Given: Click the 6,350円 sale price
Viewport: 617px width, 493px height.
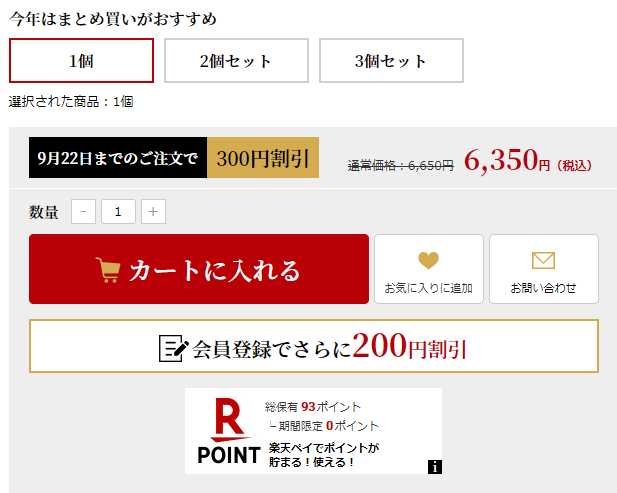Looking at the screenshot, I should (x=508, y=160).
